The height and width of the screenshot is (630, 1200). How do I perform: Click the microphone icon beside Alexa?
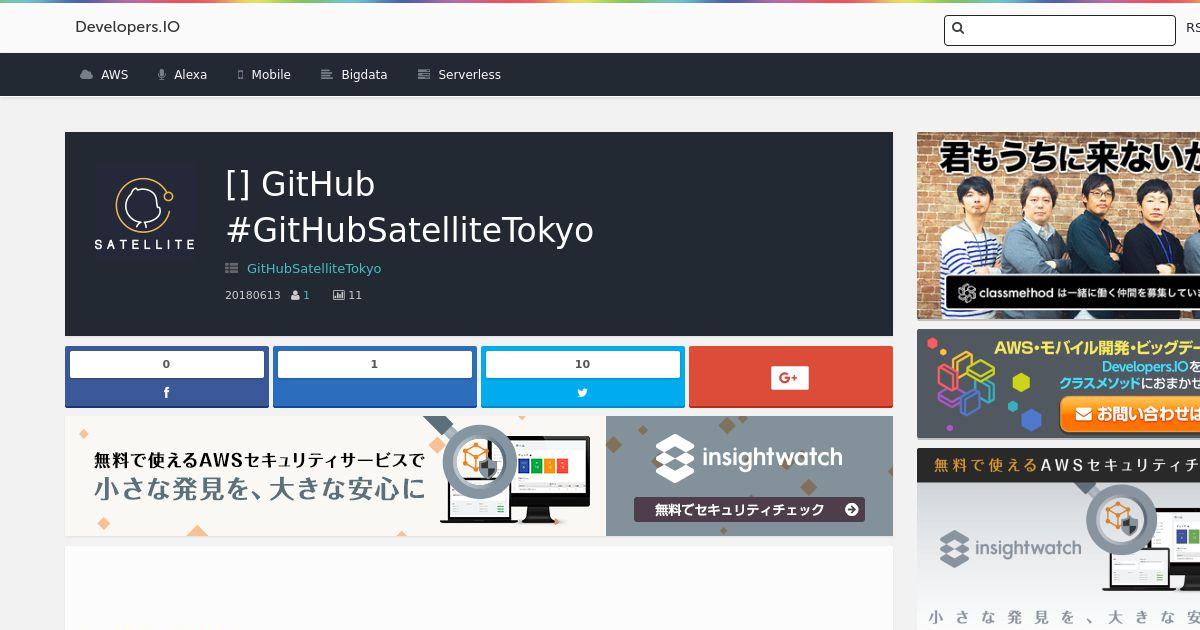pyautogui.click(x=162, y=75)
